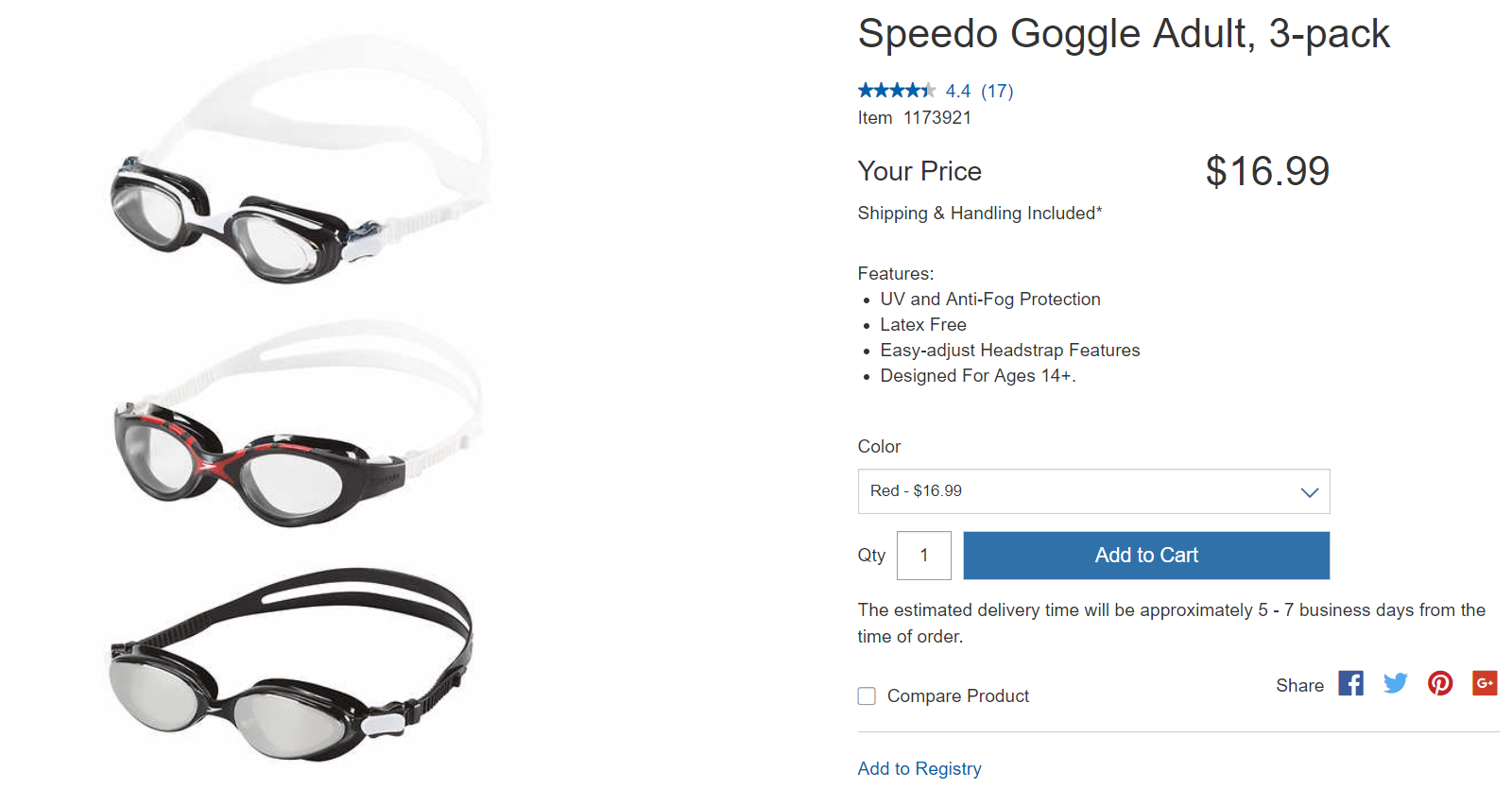Click the Color dropdown chevron arrow

[1309, 492]
